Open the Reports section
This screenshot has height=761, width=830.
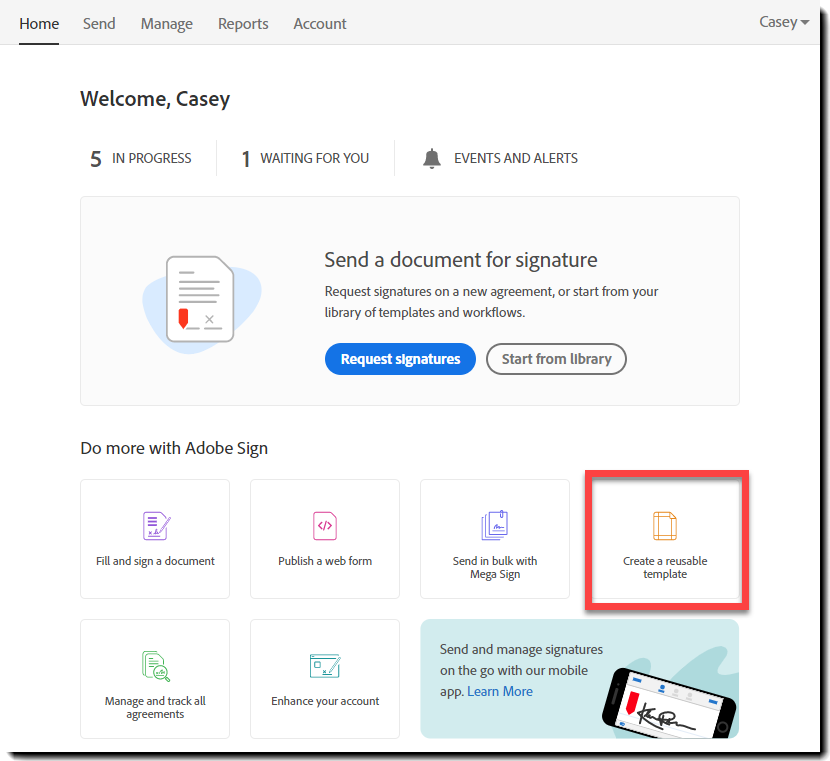[243, 23]
